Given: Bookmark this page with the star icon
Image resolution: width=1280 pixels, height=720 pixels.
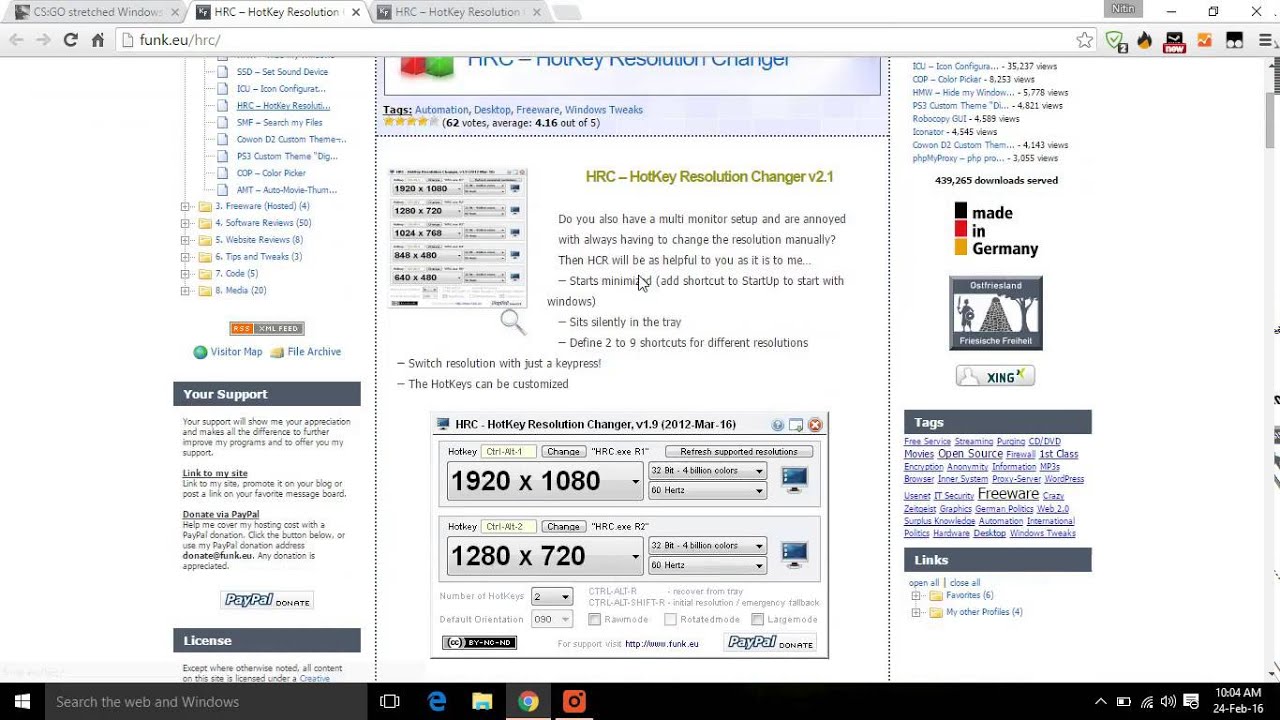Looking at the screenshot, I should click(1085, 40).
